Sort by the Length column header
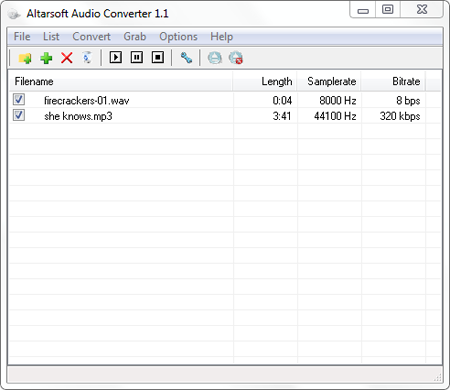This screenshot has width=450, height=390. pyautogui.click(x=265, y=81)
